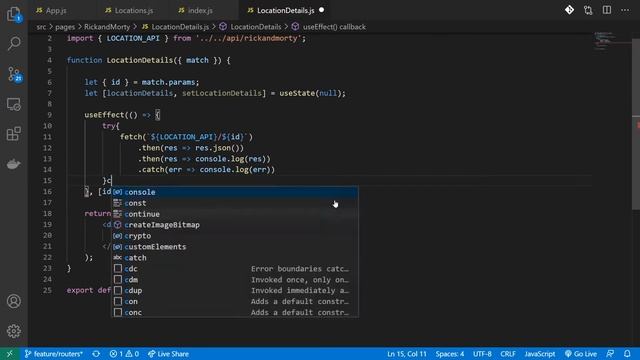
Task: Start Live Share session
Action: coord(168,354)
